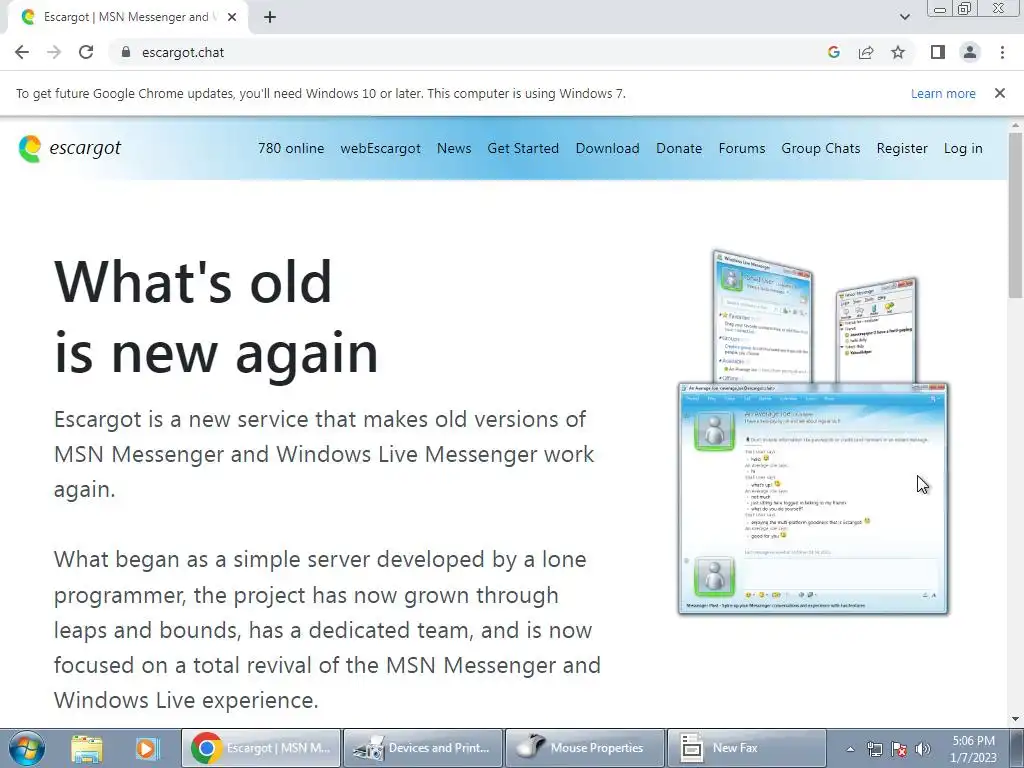This screenshot has width=1024, height=768.
Task: Open Group Chats
Action: [821, 148]
